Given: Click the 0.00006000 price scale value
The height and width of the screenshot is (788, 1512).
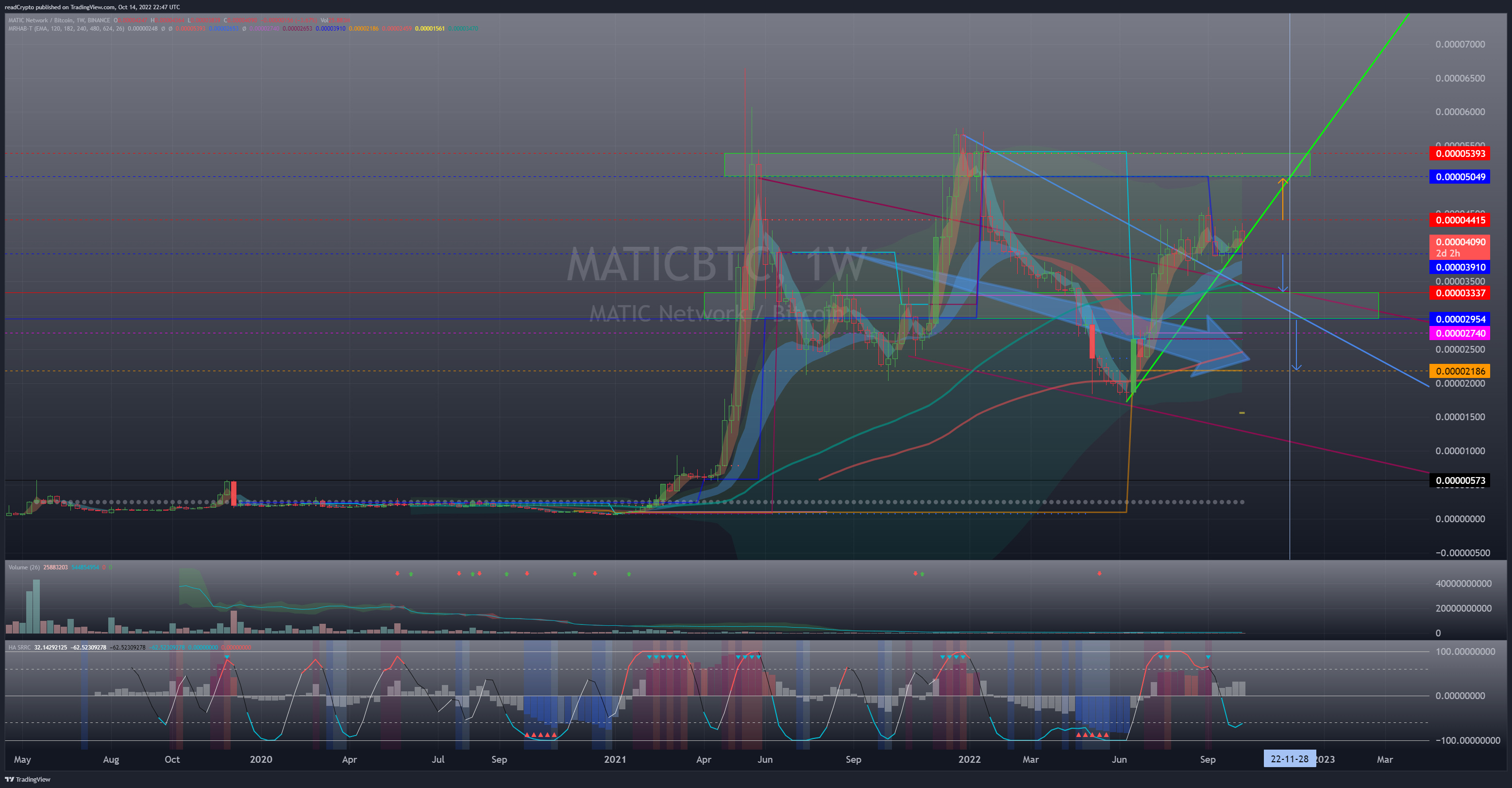Looking at the screenshot, I should pyautogui.click(x=1461, y=112).
